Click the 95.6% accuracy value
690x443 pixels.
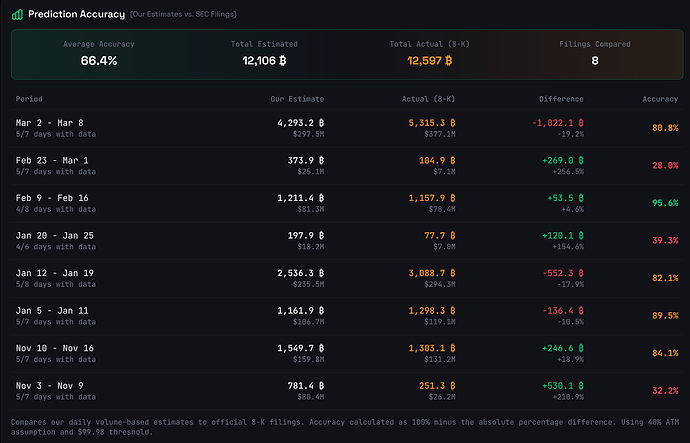[665, 203]
